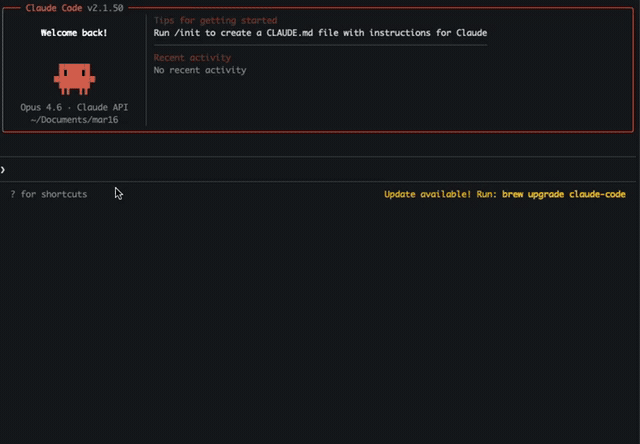Click the ~/Documents/mar16 path
Image resolution: width=640 pixels, height=444 pixels.
(74, 120)
